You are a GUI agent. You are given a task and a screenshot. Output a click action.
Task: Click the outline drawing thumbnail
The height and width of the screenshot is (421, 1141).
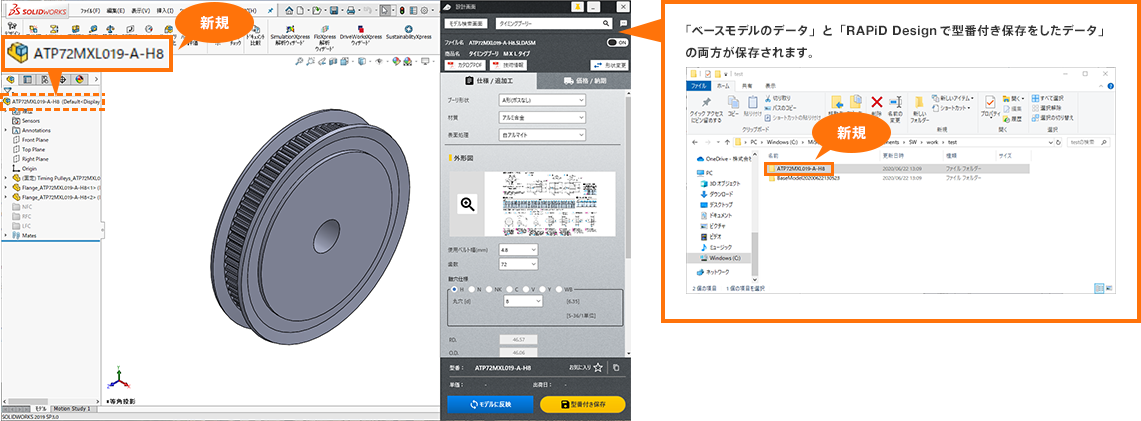point(548,204)
